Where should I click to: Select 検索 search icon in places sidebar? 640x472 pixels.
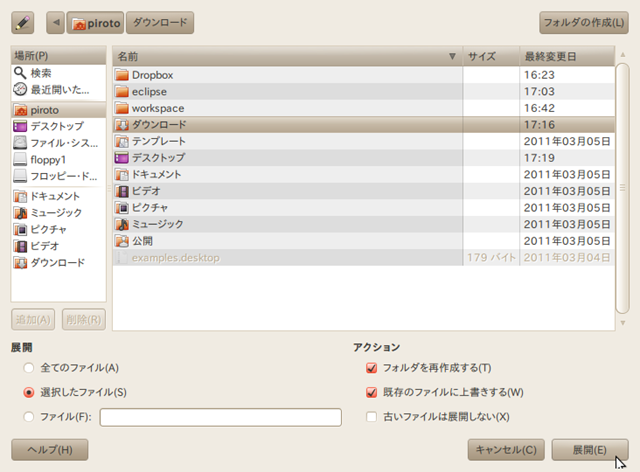pyautogui.click(x=20, y=73)
